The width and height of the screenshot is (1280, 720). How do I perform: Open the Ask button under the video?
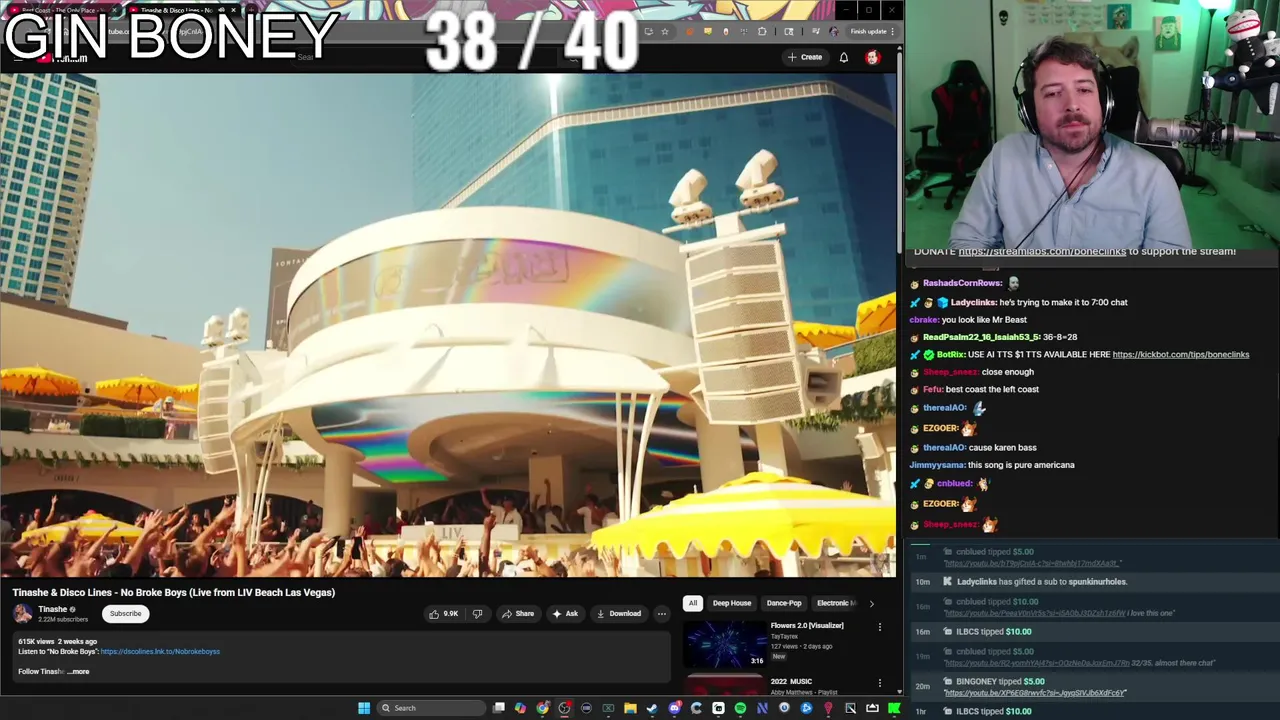565,614
